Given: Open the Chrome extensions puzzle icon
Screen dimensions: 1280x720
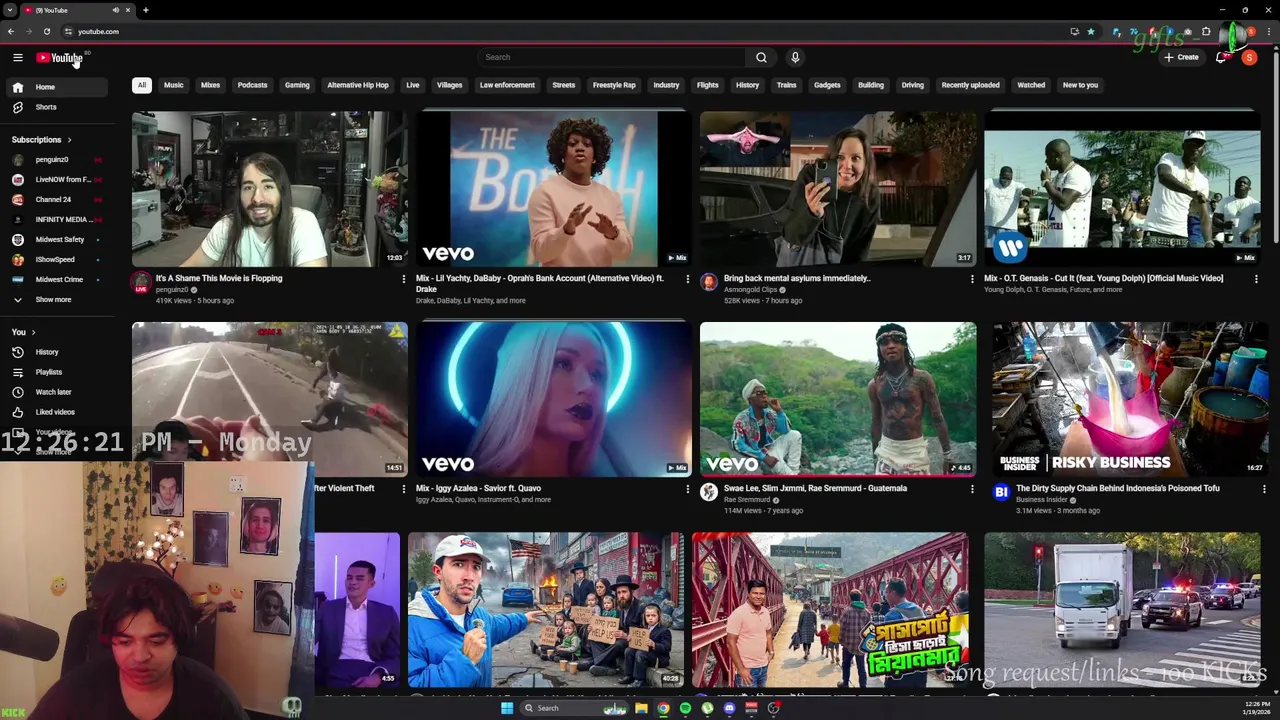Looking at the screenshot, I should (1206, 31).
